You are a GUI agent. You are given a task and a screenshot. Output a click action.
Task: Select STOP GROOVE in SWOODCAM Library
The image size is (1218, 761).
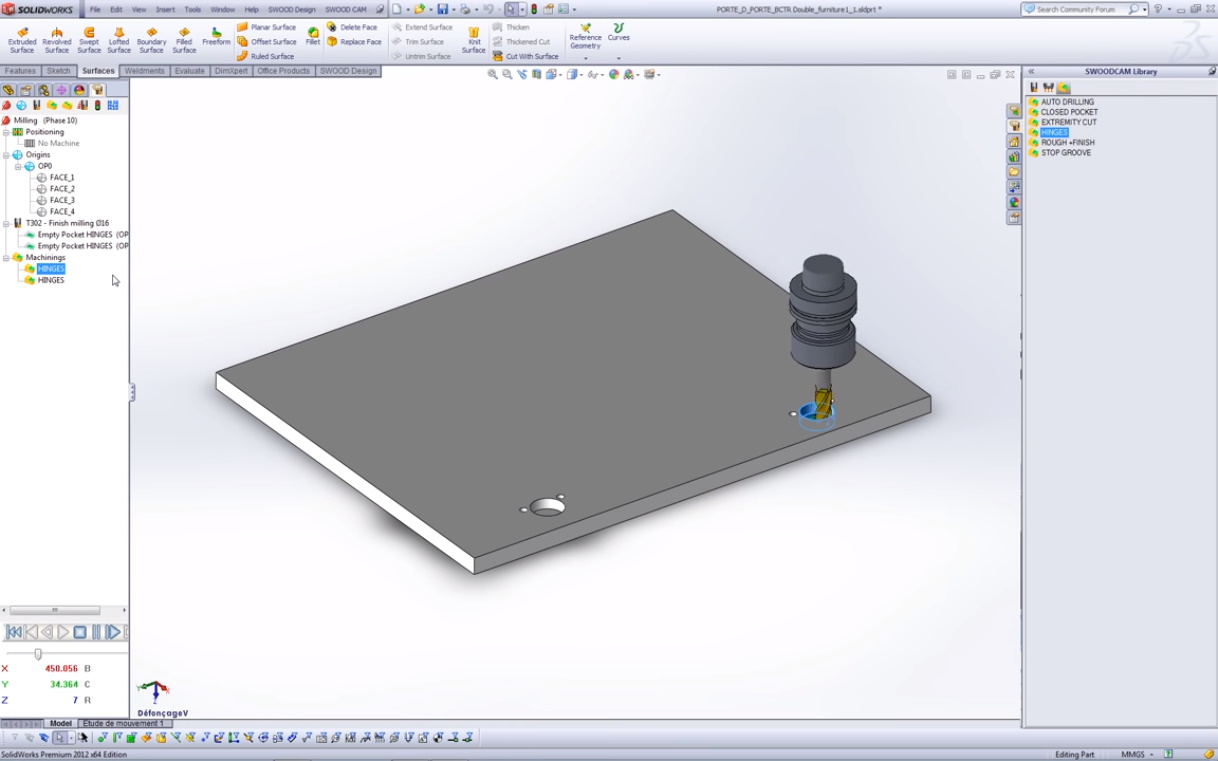point(1066,153)
